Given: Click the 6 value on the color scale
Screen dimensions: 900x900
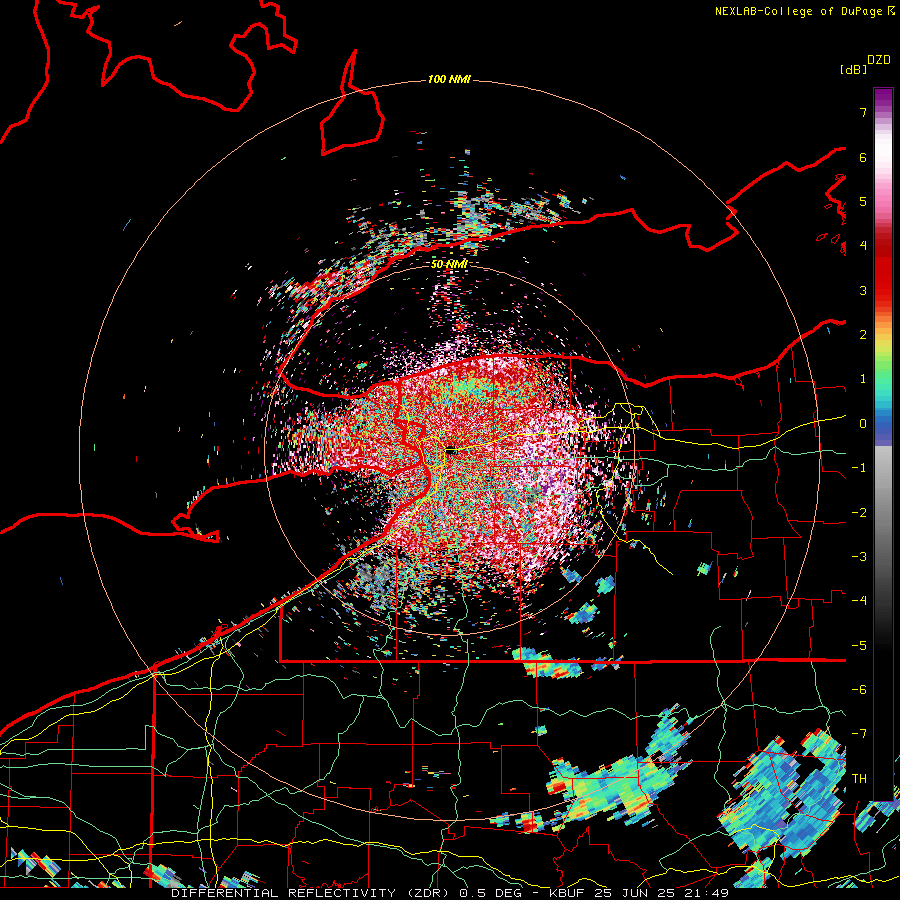Looking at the screenshot, I should 863,157.
